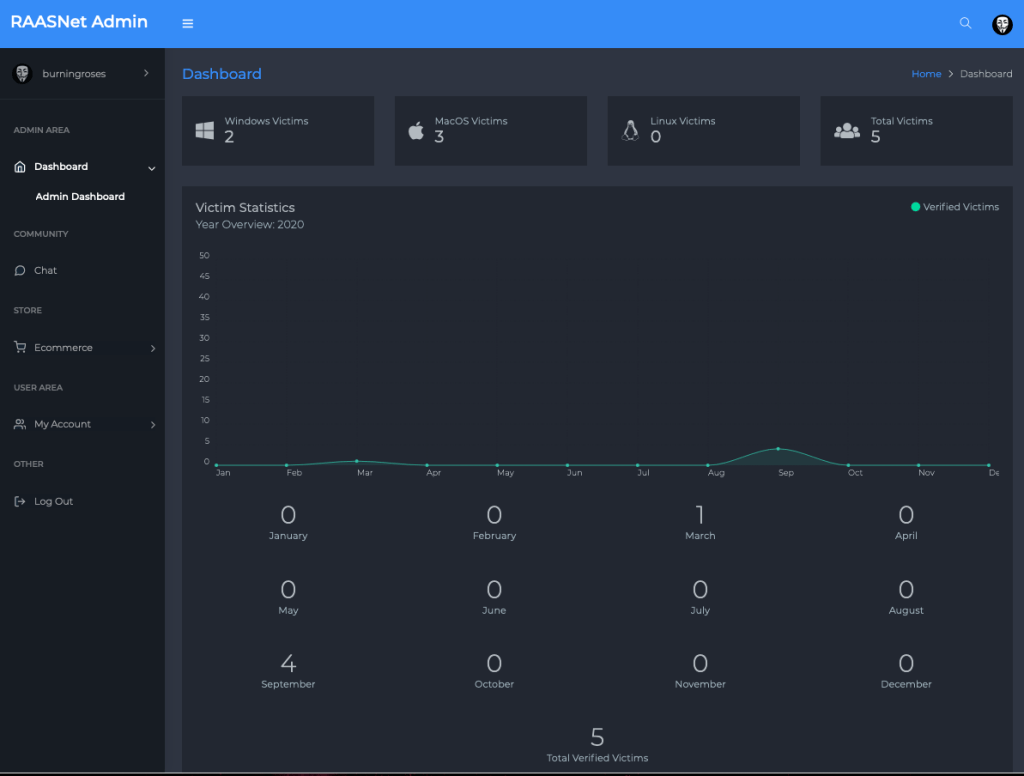1024x776 pixels.
Task: Open the Chat section via speech bubble icon
Action: [x=19, y=270]
